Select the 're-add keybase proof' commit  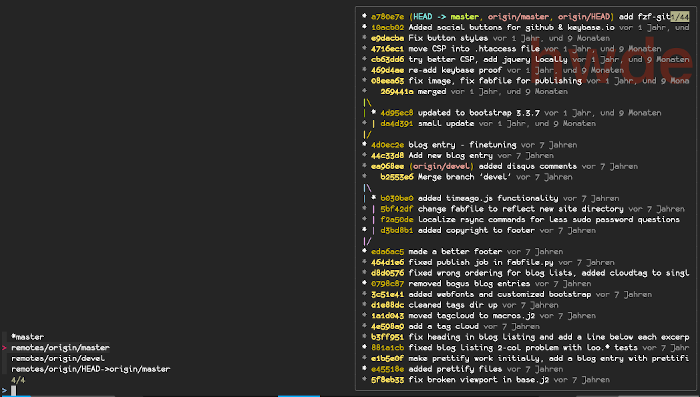click(x=455, y=70)
